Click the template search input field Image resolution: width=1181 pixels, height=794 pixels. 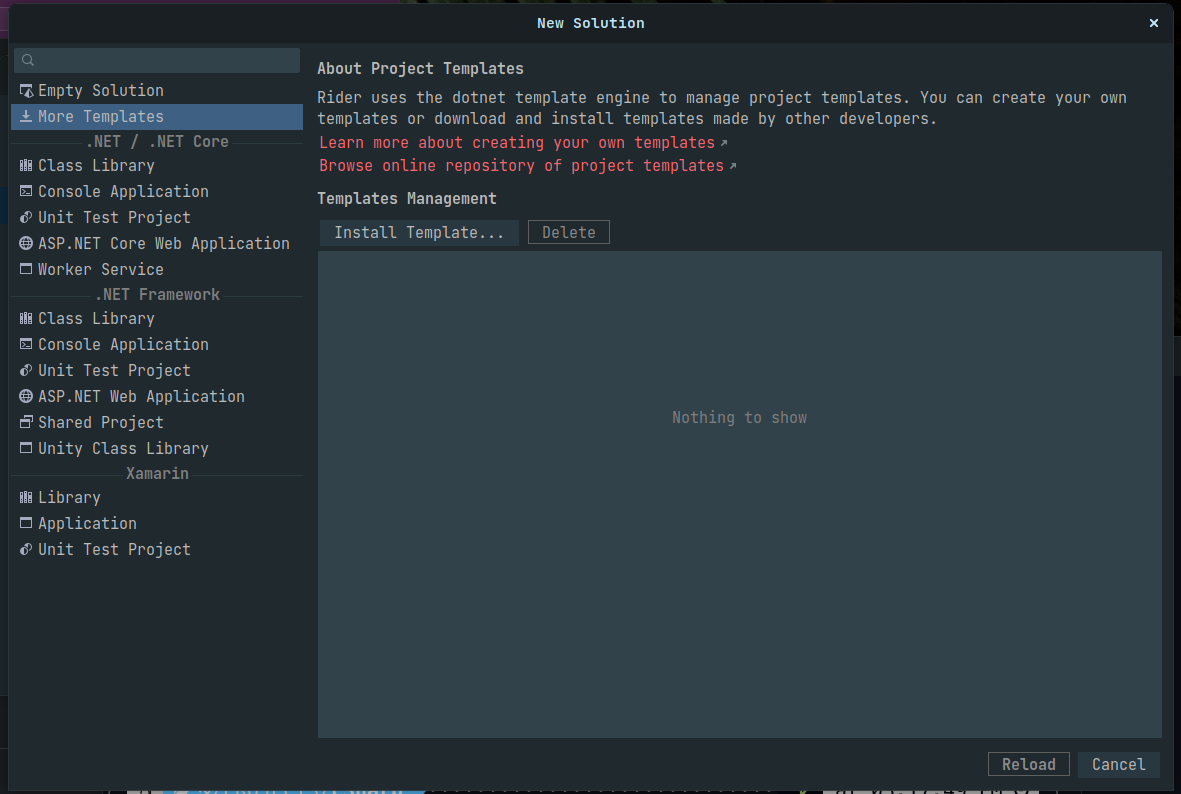(x=157, y=60)
